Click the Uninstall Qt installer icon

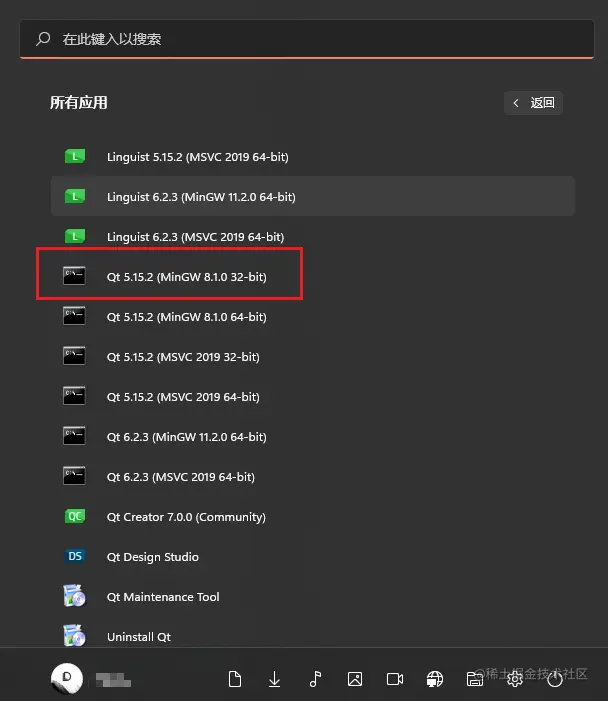tap(74, 636)
